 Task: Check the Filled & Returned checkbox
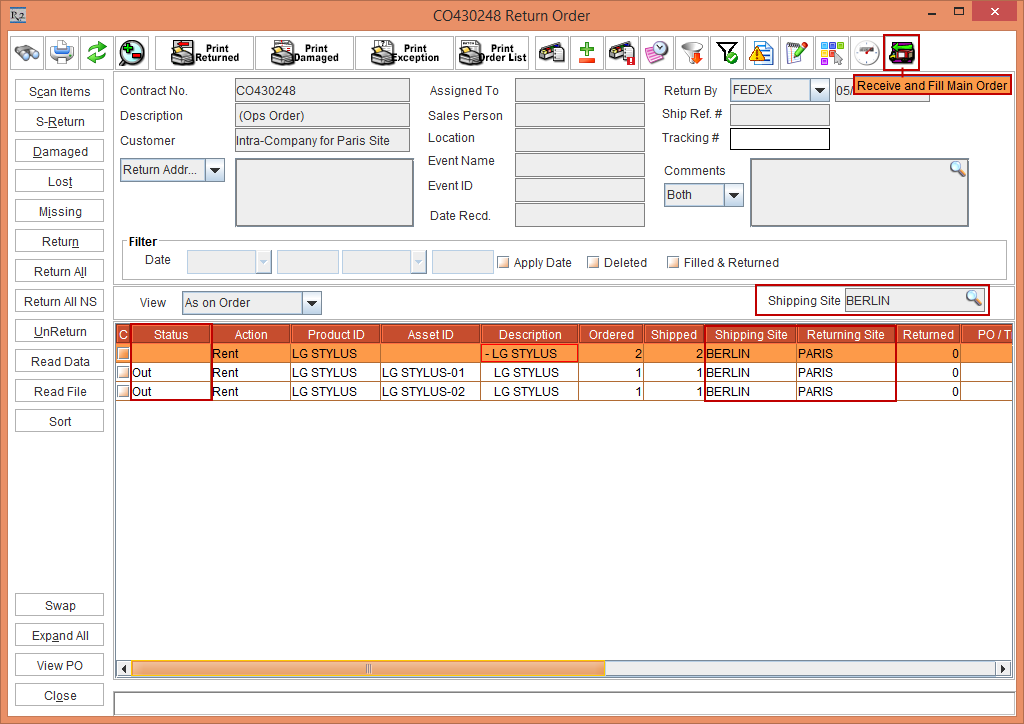(673, 263)
